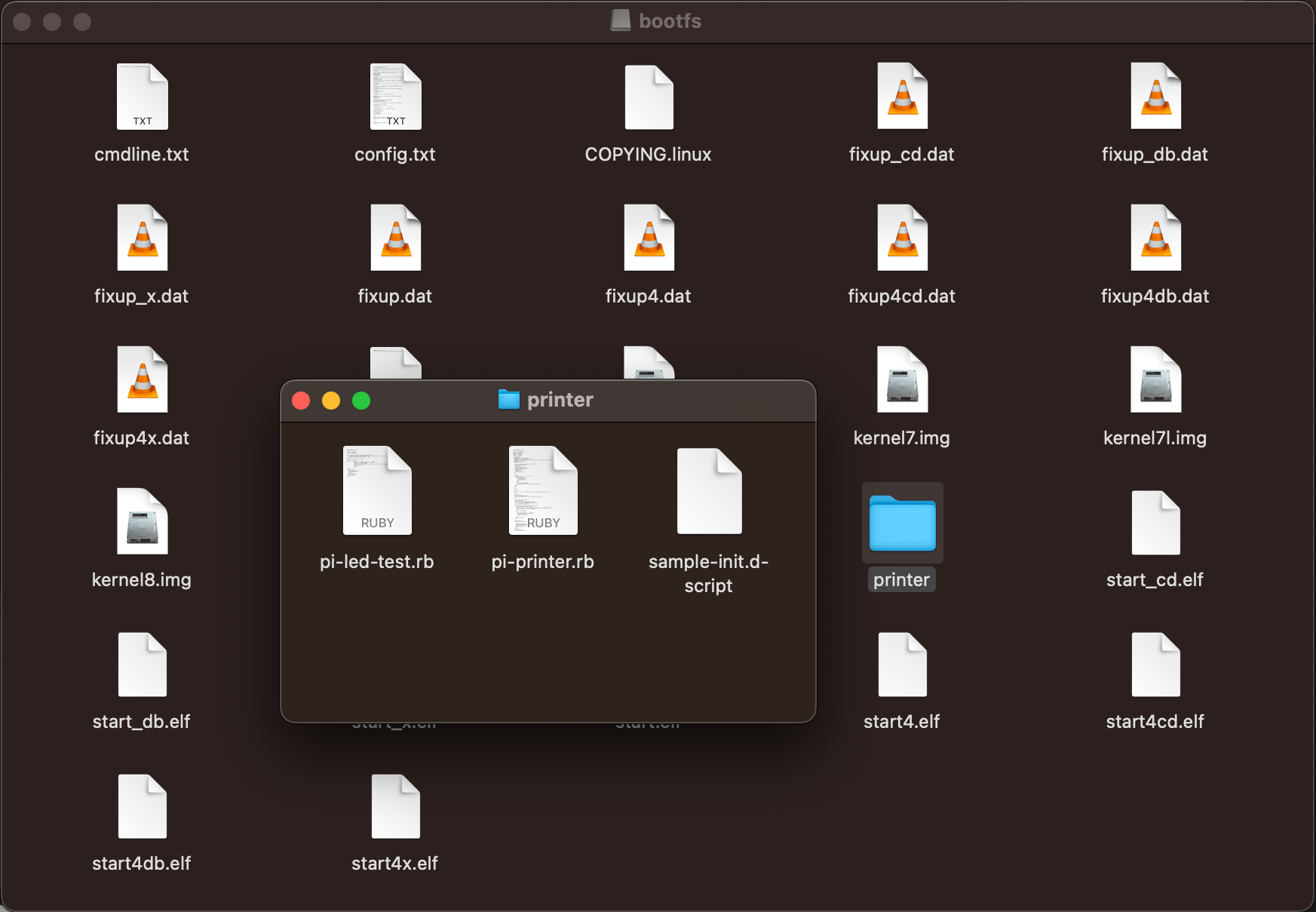Select the COPYING.linux file icon
The image size is (1316, 912).
point(649,97)
